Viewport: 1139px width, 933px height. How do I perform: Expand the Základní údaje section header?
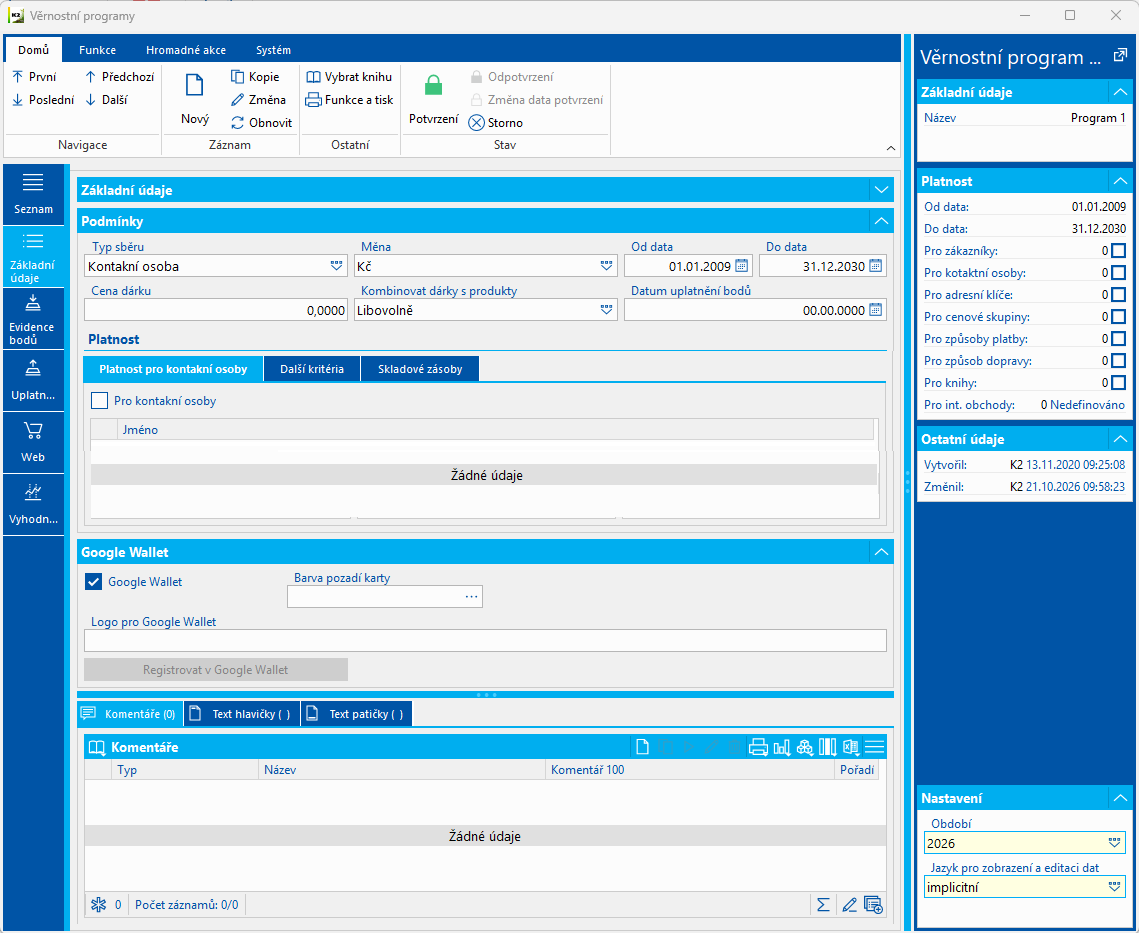[485, 190]
